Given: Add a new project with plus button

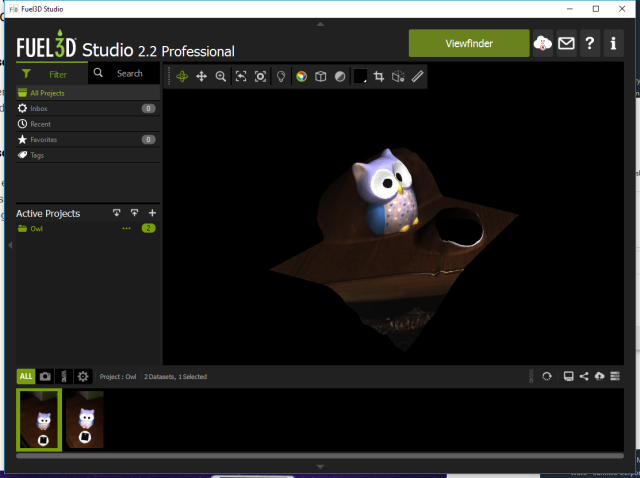Looking at the screenshot, I should click(x=152, y=213).
